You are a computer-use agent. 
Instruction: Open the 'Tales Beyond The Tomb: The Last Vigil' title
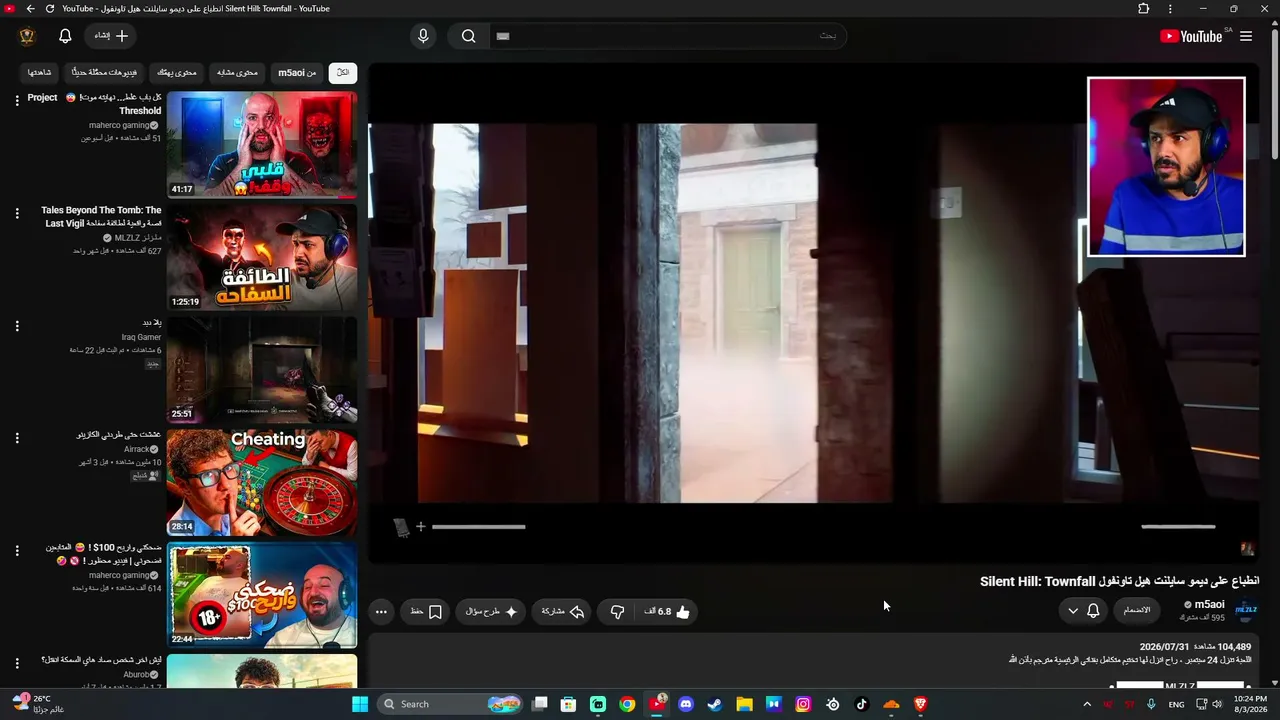click(x=101, y=217)
